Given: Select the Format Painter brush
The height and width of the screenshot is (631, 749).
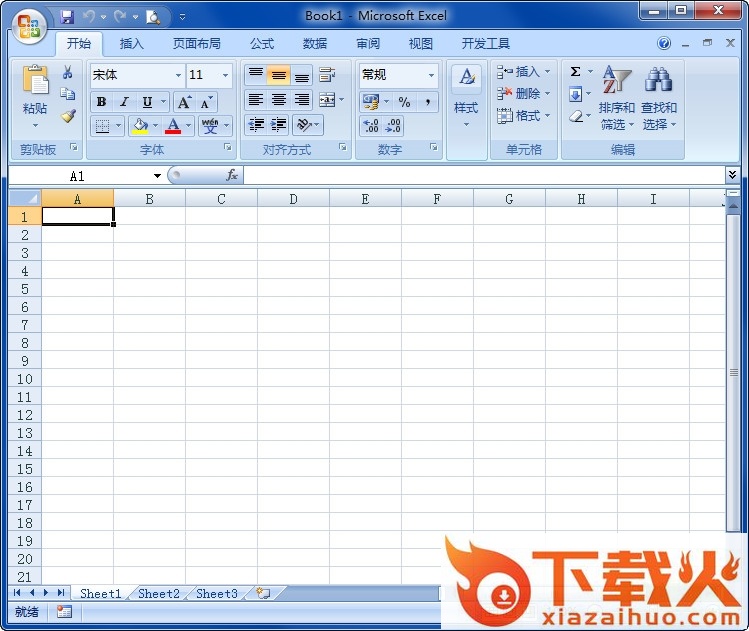Looking at the screenshot, I should [68, 116].
